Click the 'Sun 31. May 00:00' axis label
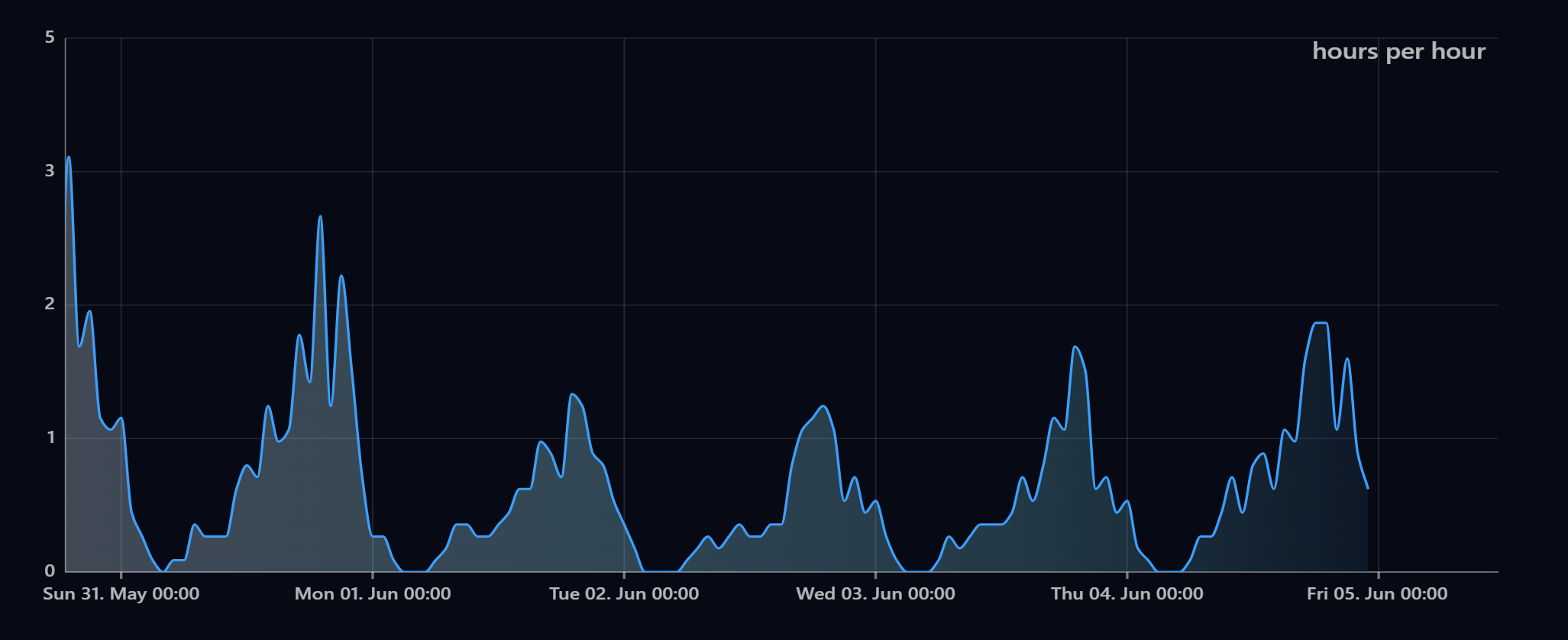This screenshot has width=1568, height=640. point(121,593)
